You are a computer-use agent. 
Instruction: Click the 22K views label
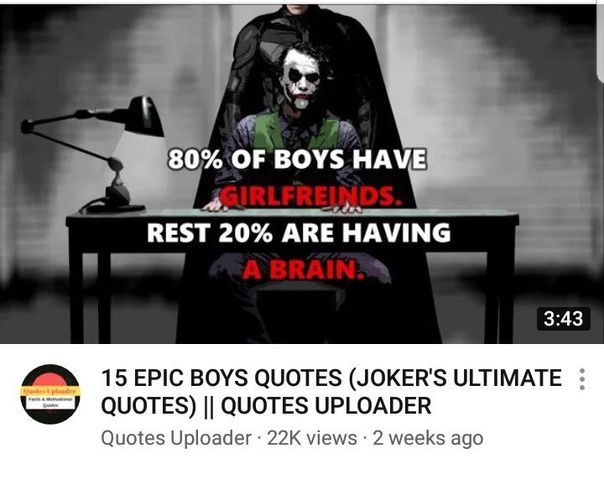pos(312,438)
